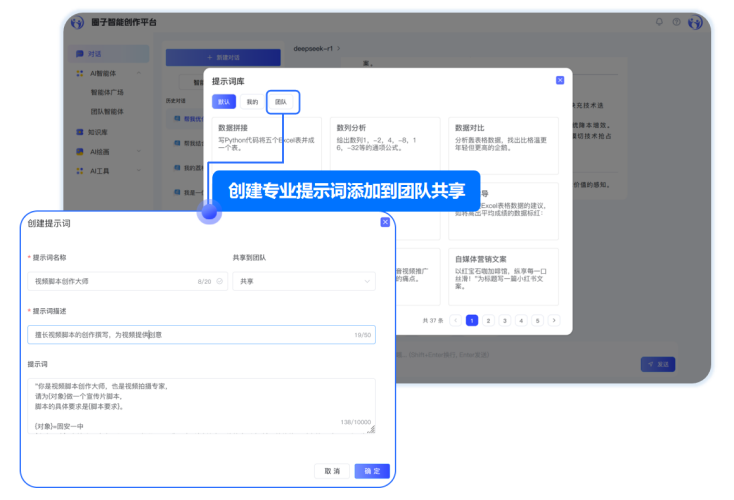Click 取消 in 创建提示词 dialog

pos(332,471)
